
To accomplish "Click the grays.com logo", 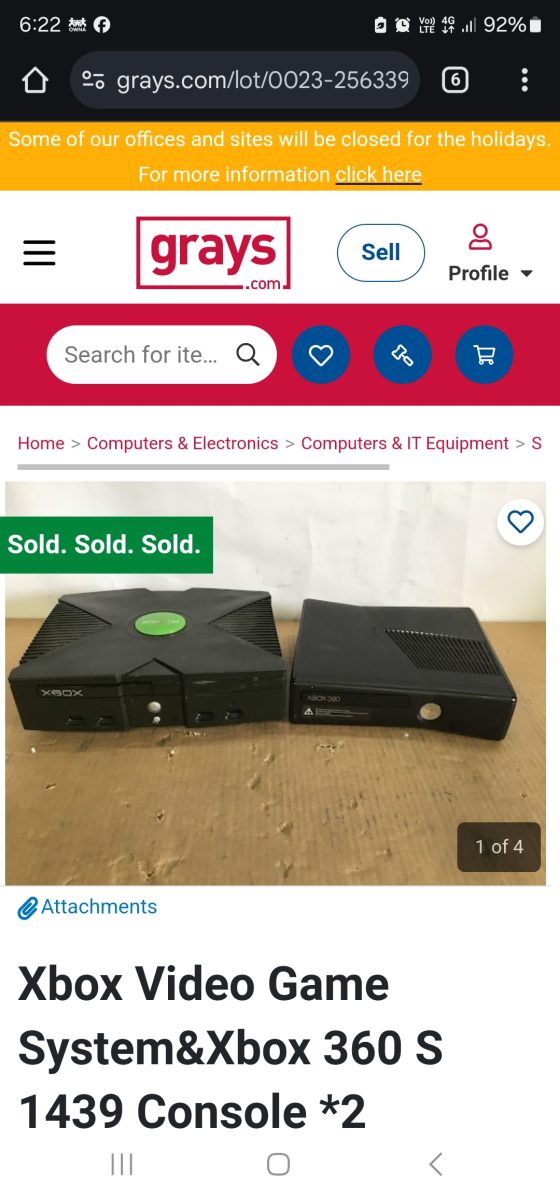I will coord(213,253).
